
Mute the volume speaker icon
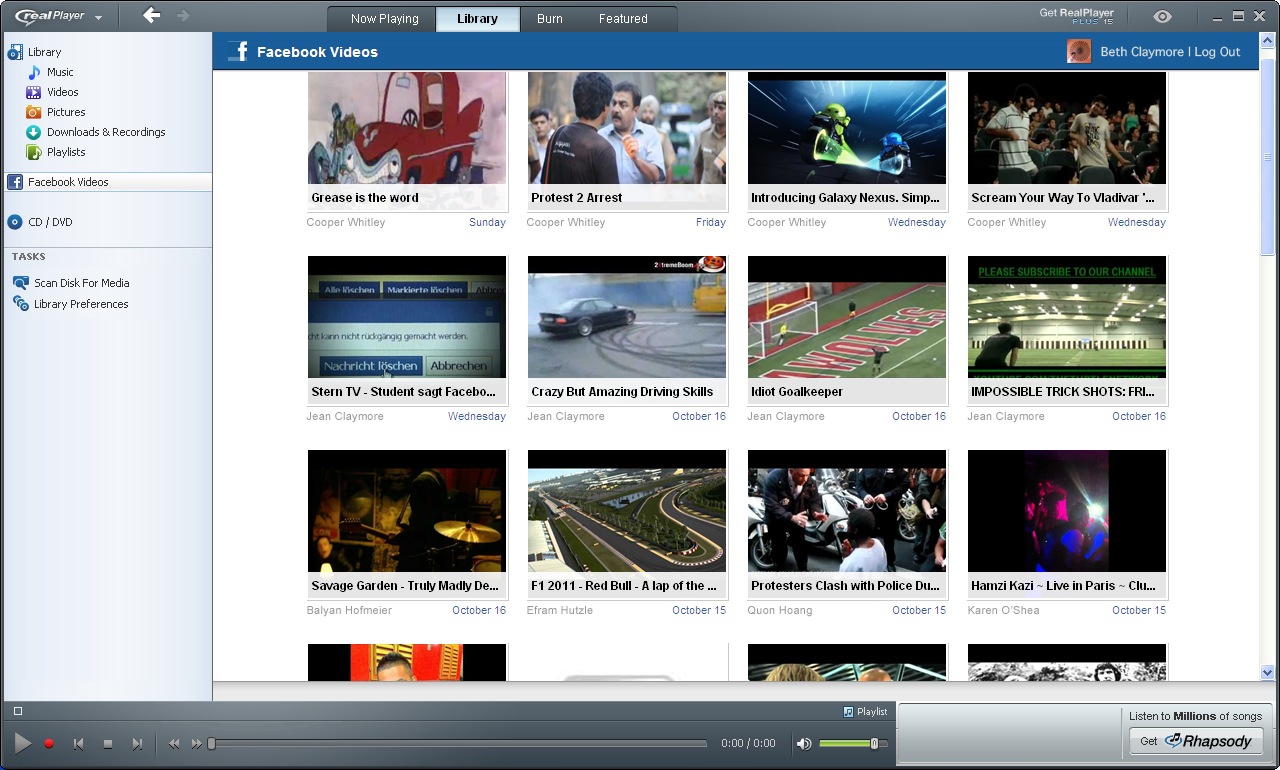tap(804, 743)
